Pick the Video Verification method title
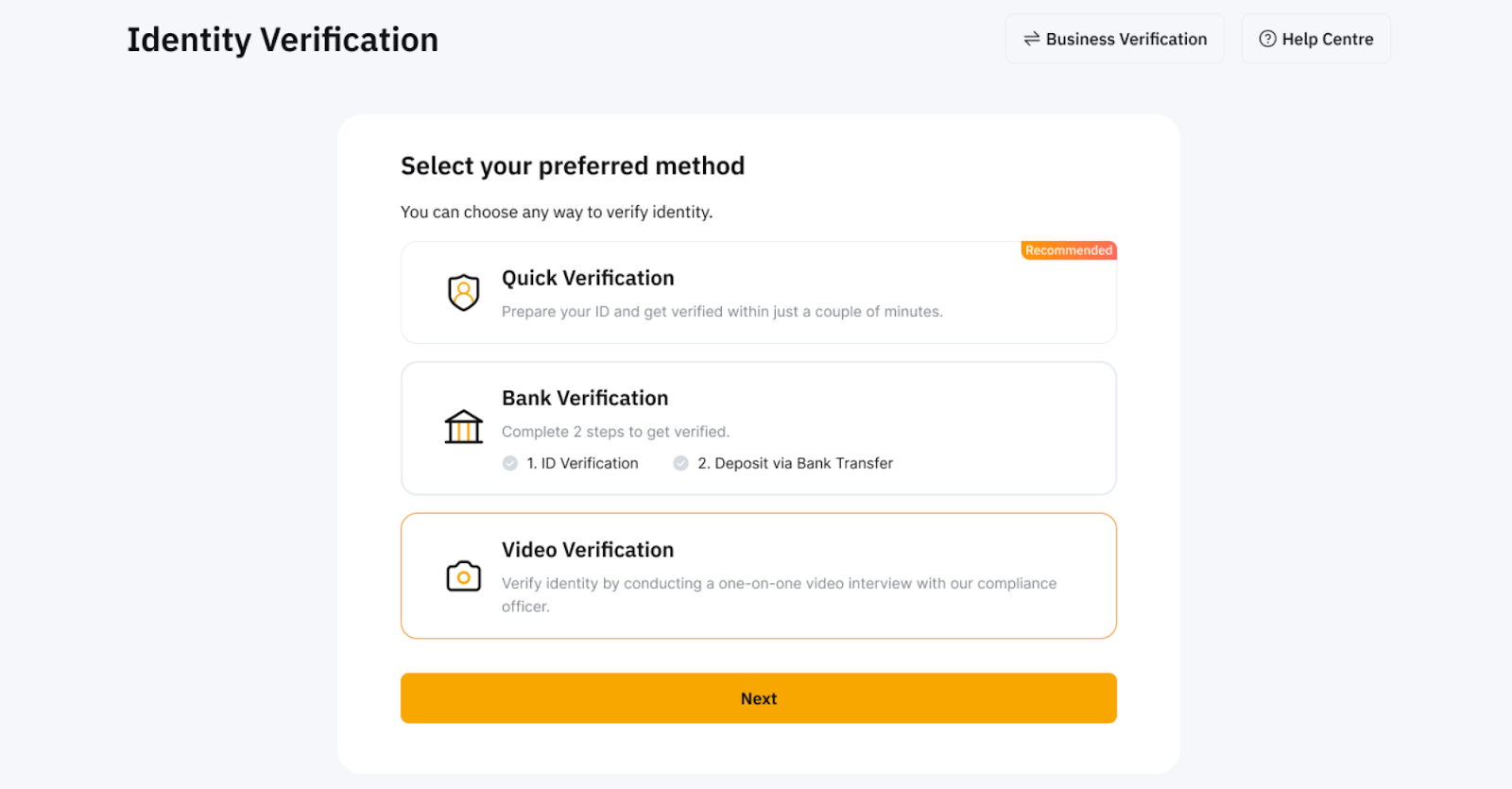 click(x=588, y=550)
